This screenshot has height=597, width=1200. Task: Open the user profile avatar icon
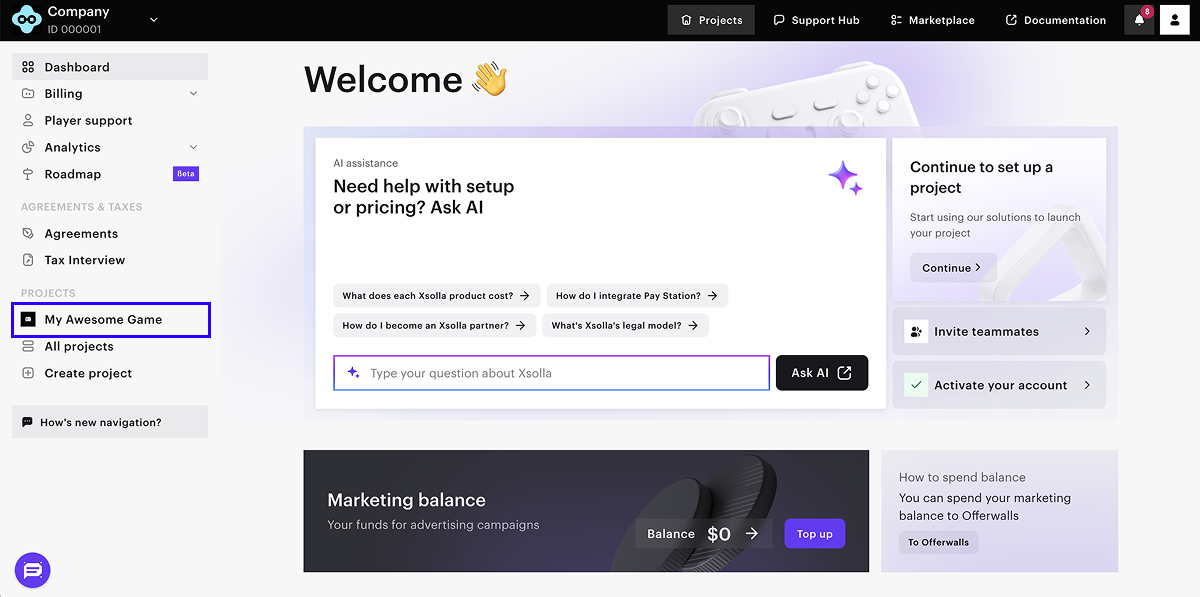pos(1174,20)
